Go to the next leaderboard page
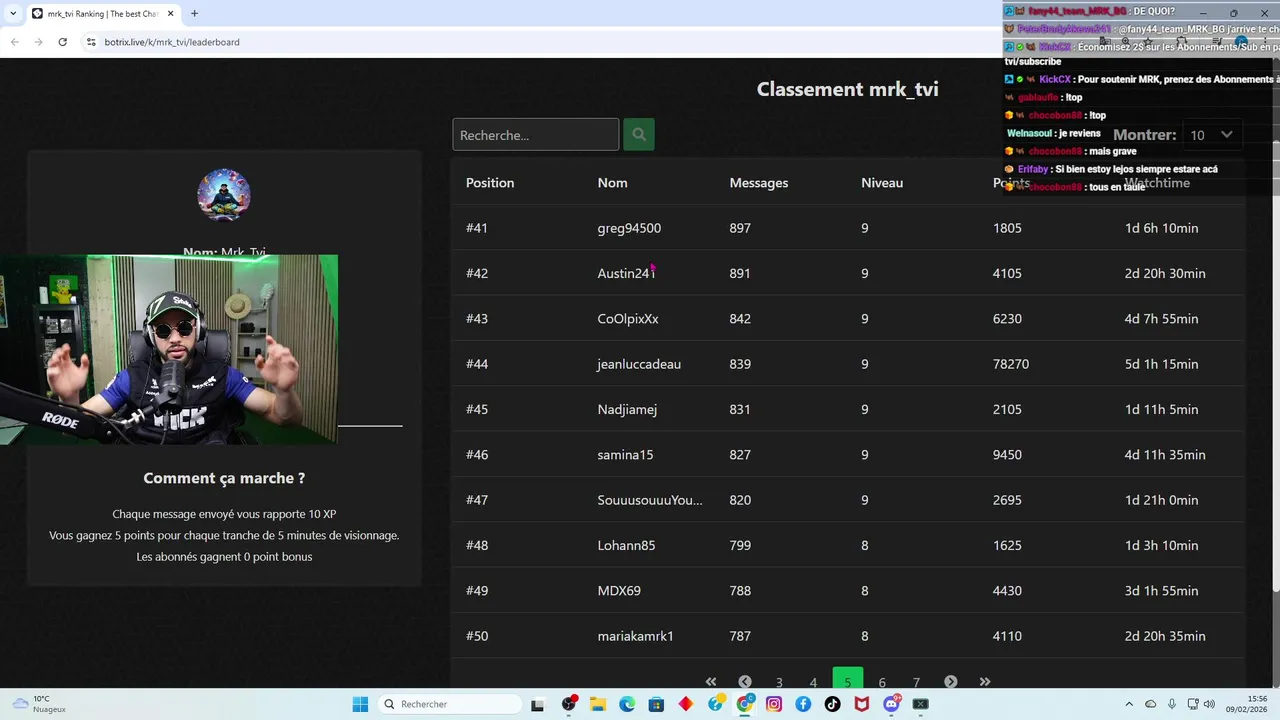Image resolution: width=1280 pixels, height=720 pixels. click(951, 682)
